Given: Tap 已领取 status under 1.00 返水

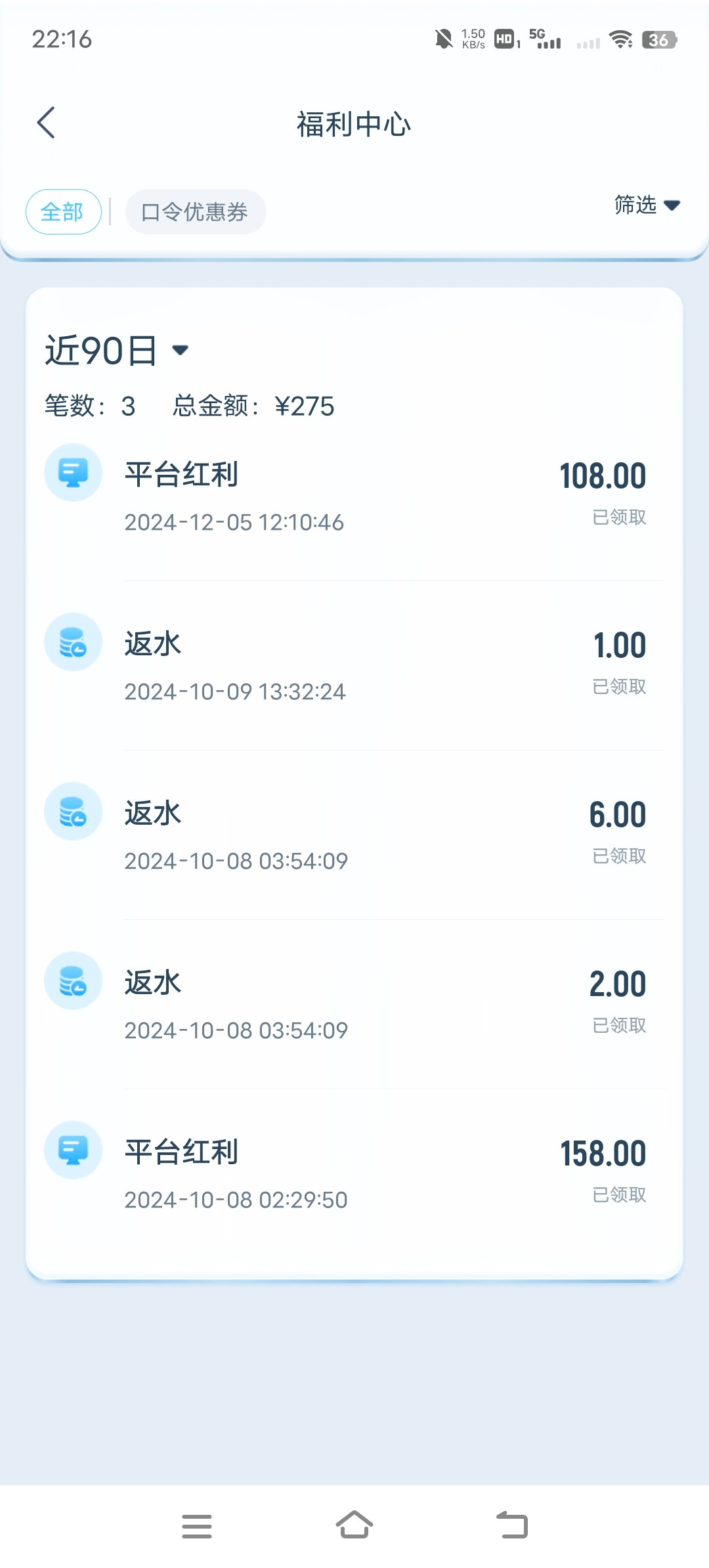Looking at the screenshot, I should point(619,687).
